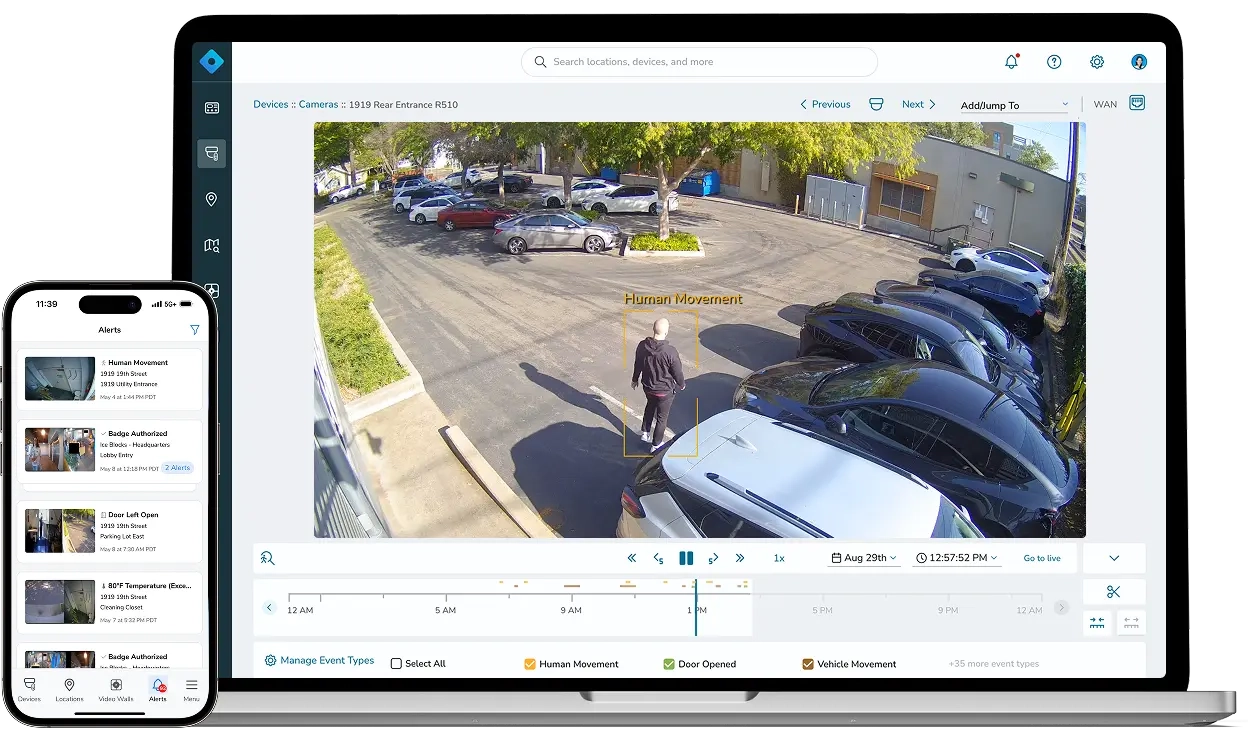
Task: Click the fast forward double-arrow icon
Action: pos(740,558)
